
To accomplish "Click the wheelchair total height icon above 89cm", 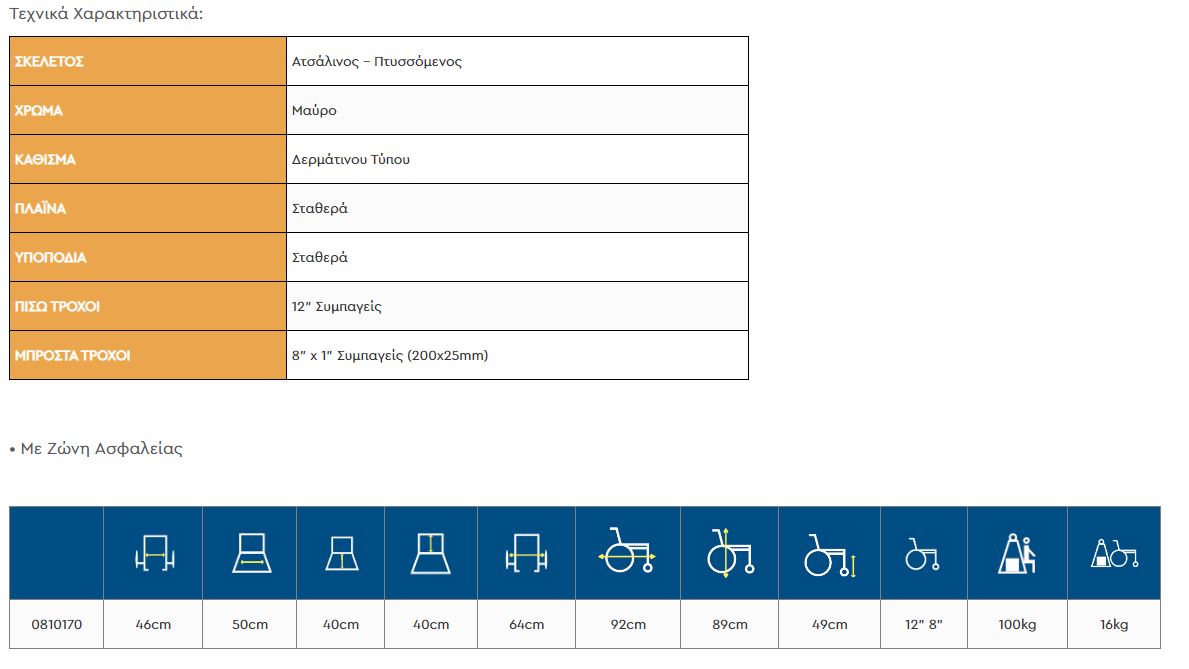I will 729,552.
